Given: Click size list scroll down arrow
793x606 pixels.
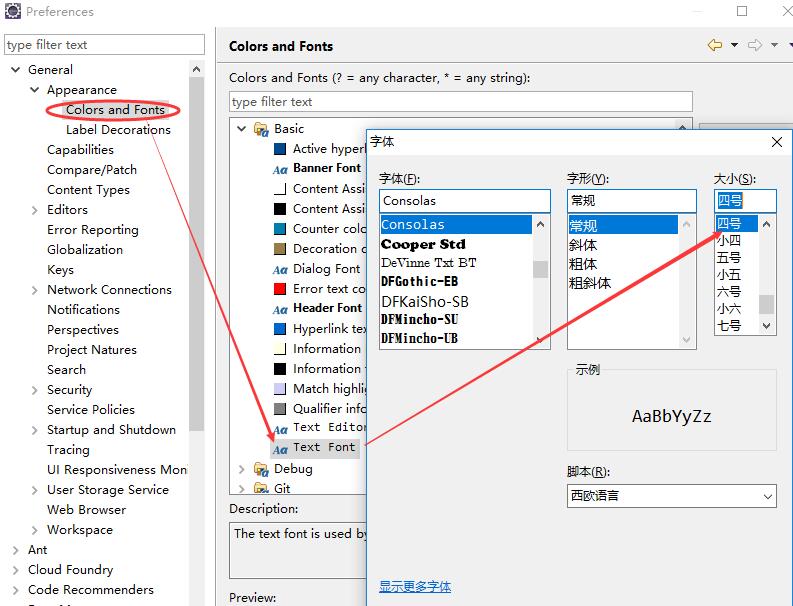Looking at the screenshot, I should coord(767,326).
